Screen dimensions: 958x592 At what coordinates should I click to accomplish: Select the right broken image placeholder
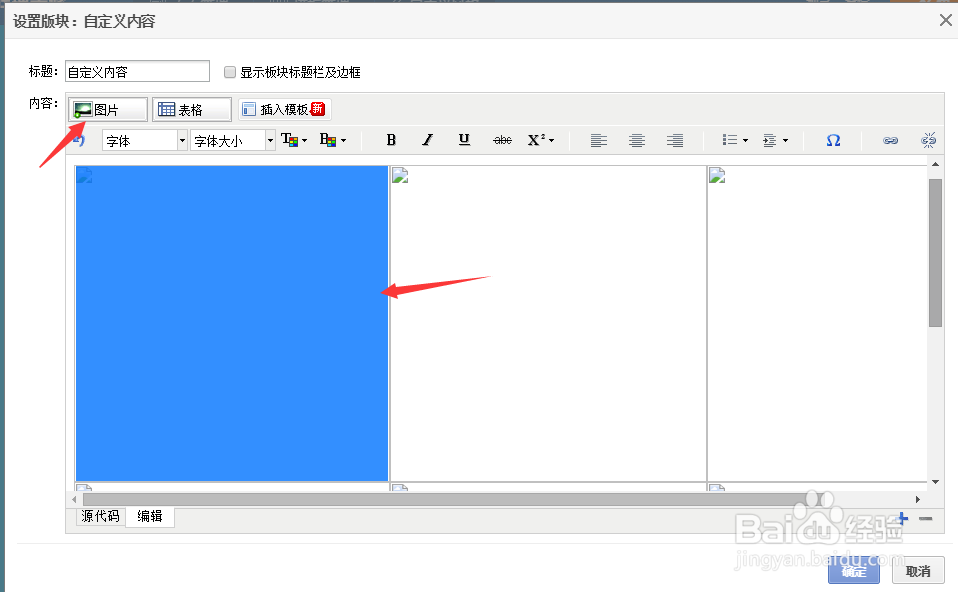[x=717, y=175]
